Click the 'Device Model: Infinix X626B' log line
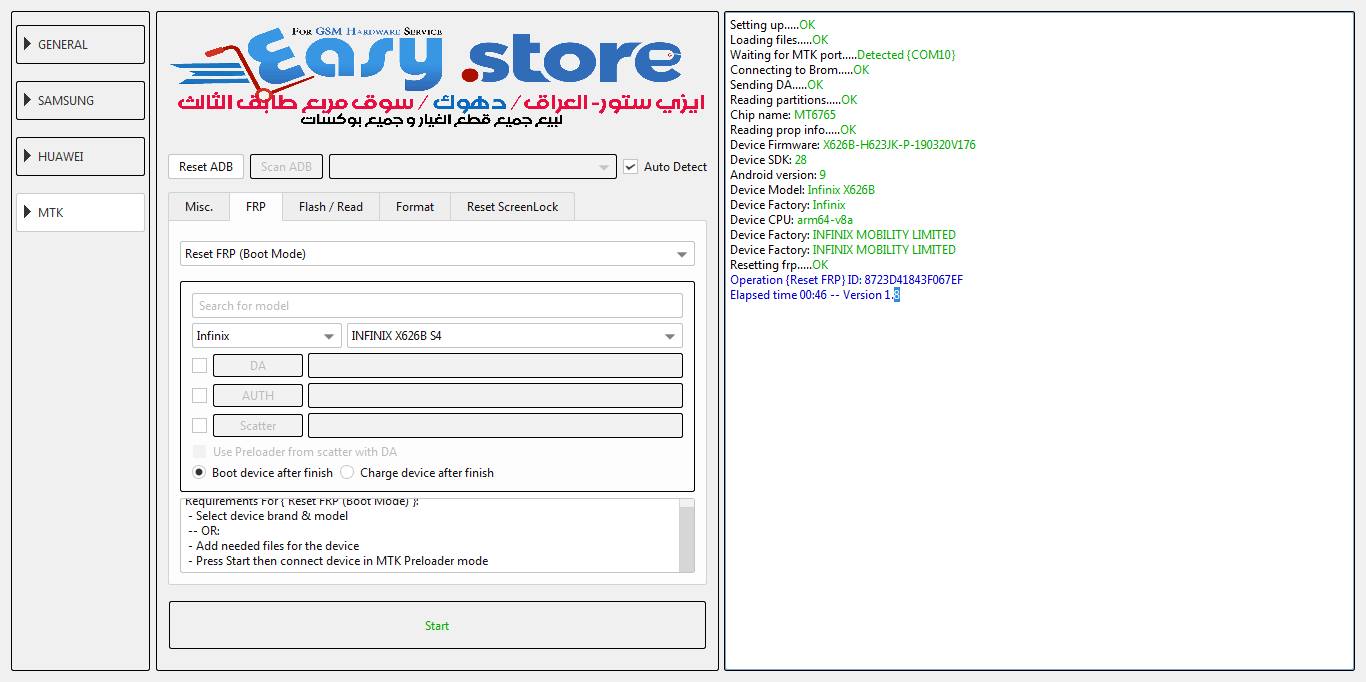 (803, 190)
